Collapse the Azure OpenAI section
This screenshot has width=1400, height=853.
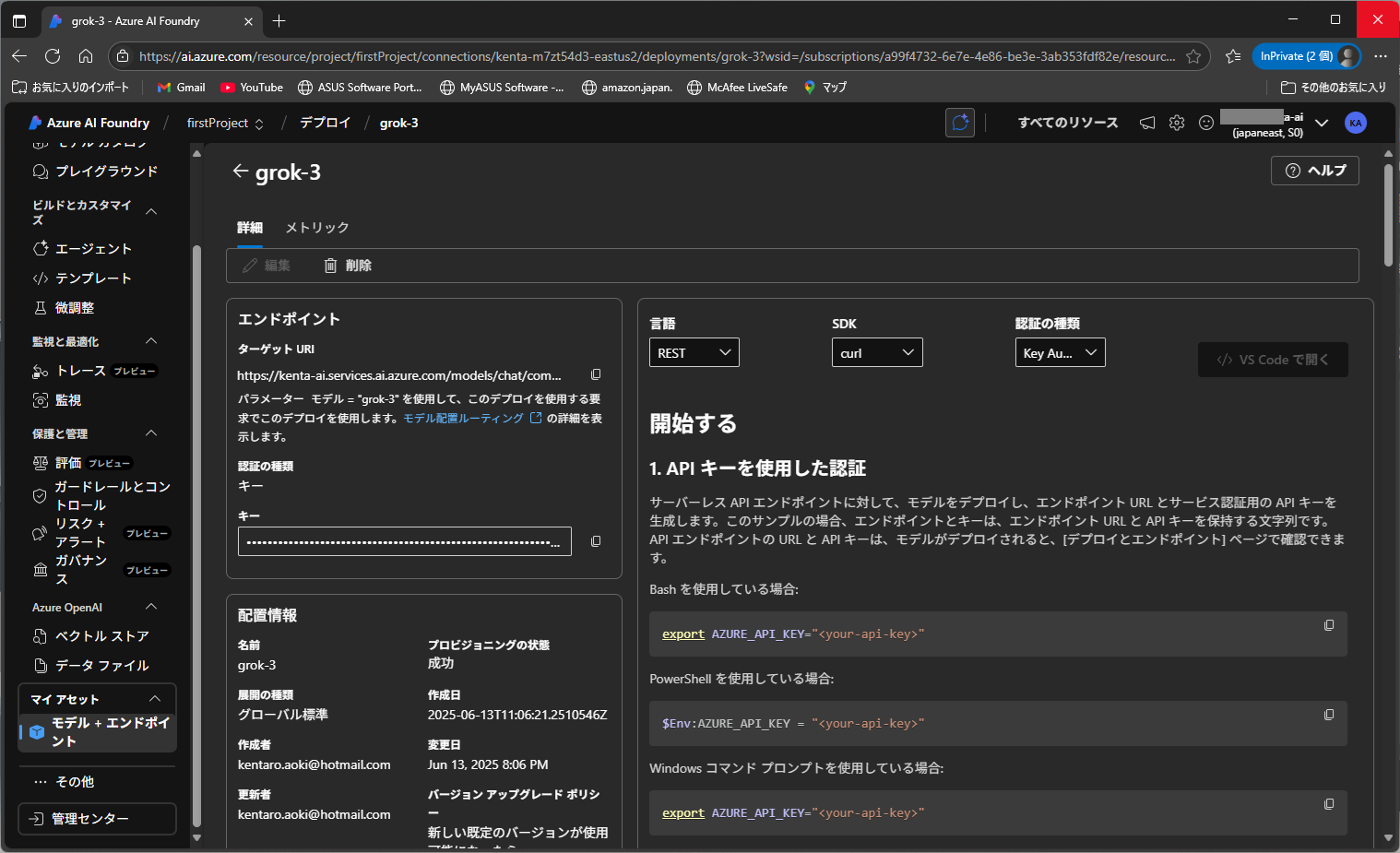point(151,607)
